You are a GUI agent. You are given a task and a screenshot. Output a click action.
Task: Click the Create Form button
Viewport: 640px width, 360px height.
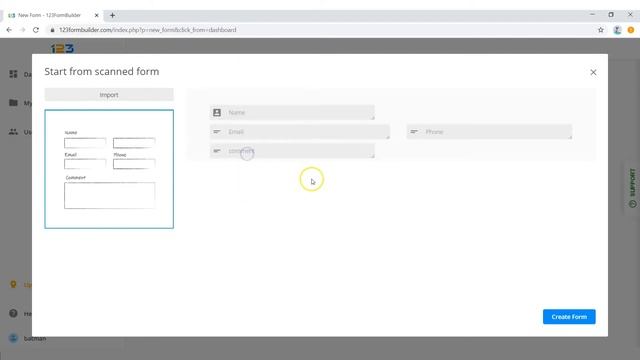[569, 317]
